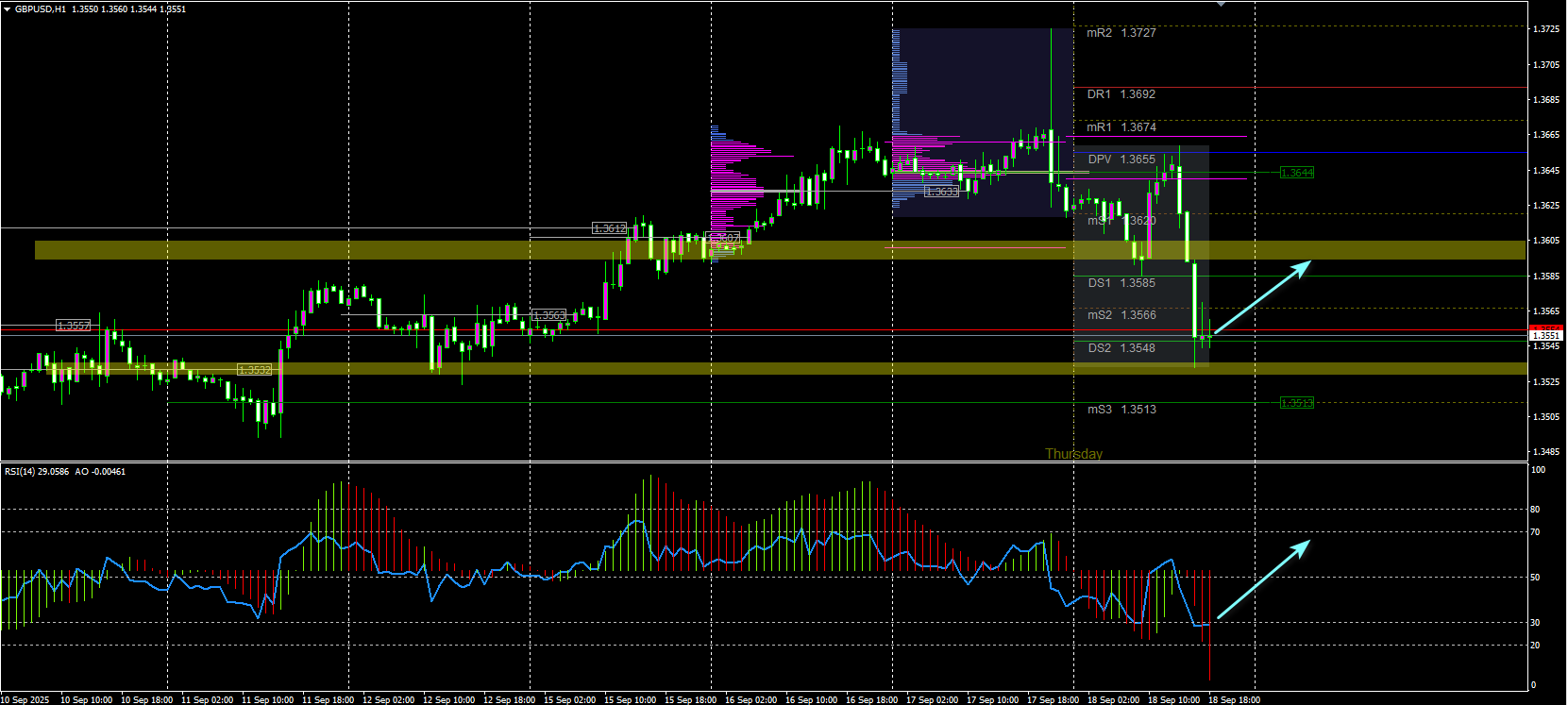Select the boxed 1.3633 level label
The height and width of the screenshot is (705, 1568).
pos(941,191)
